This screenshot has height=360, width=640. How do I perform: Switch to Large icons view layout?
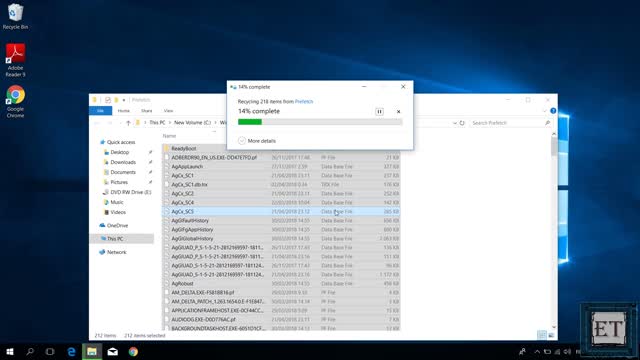[x=551, y=335]
